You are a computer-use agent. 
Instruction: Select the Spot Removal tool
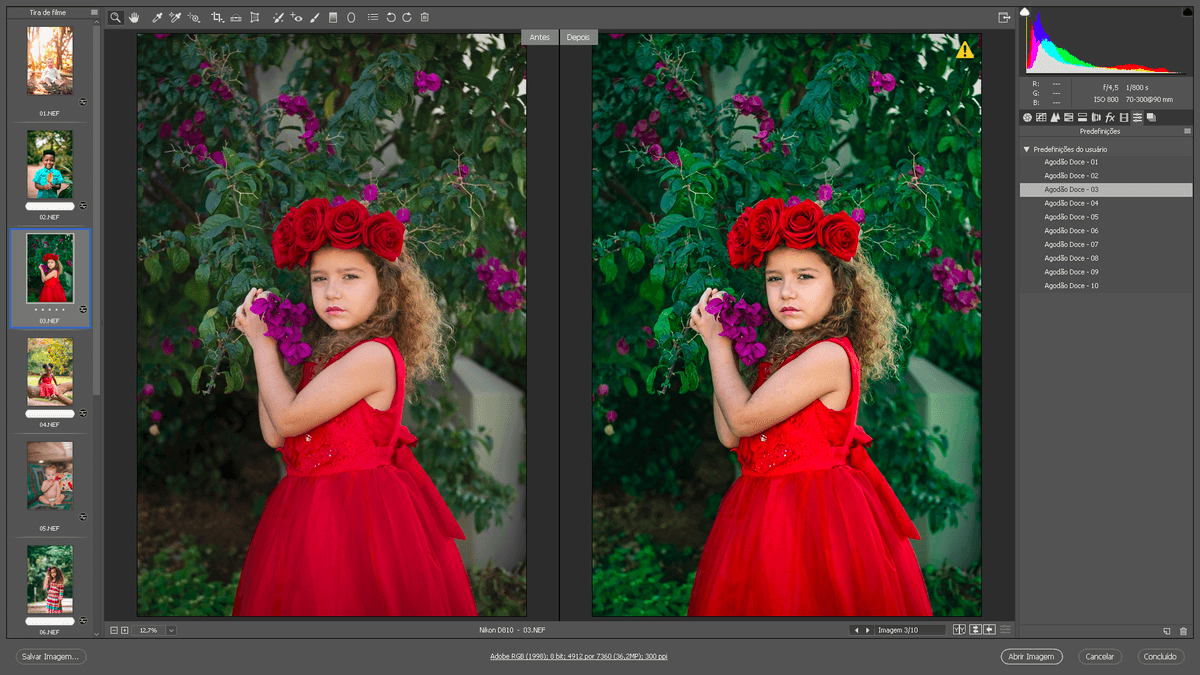coord(278,18)
